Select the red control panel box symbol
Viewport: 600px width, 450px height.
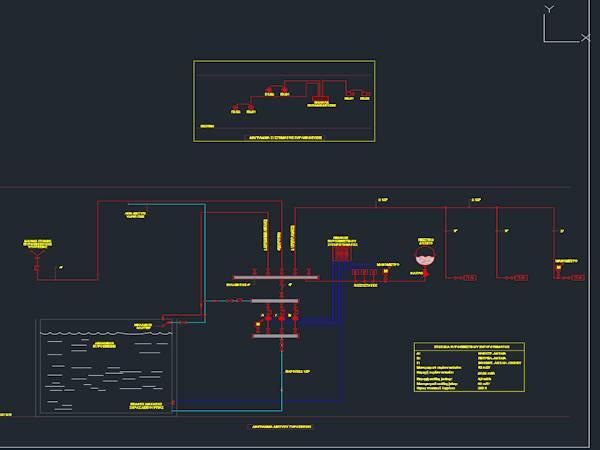(x=341, y=254)
